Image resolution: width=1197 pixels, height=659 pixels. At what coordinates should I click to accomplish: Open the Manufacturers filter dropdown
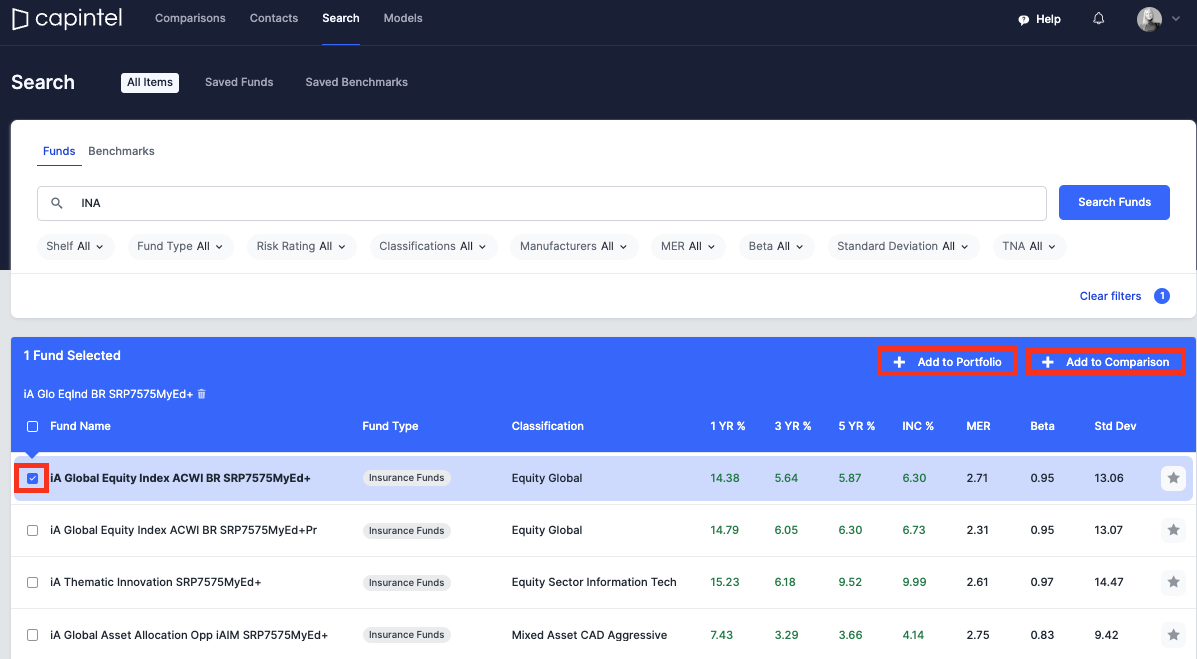[x=574, y=246]
